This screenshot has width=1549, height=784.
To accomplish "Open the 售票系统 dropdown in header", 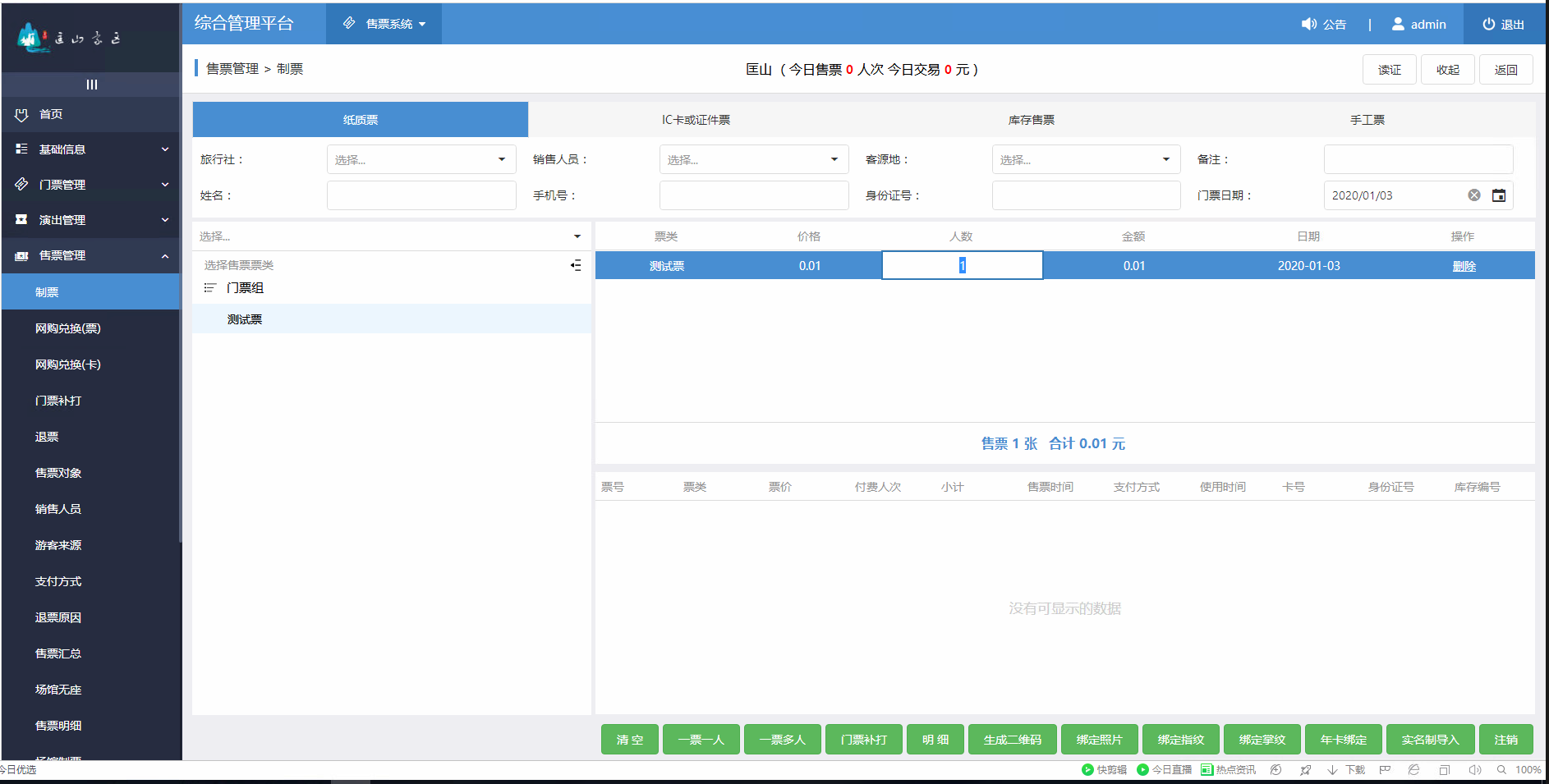I will [x=383, y=24].
